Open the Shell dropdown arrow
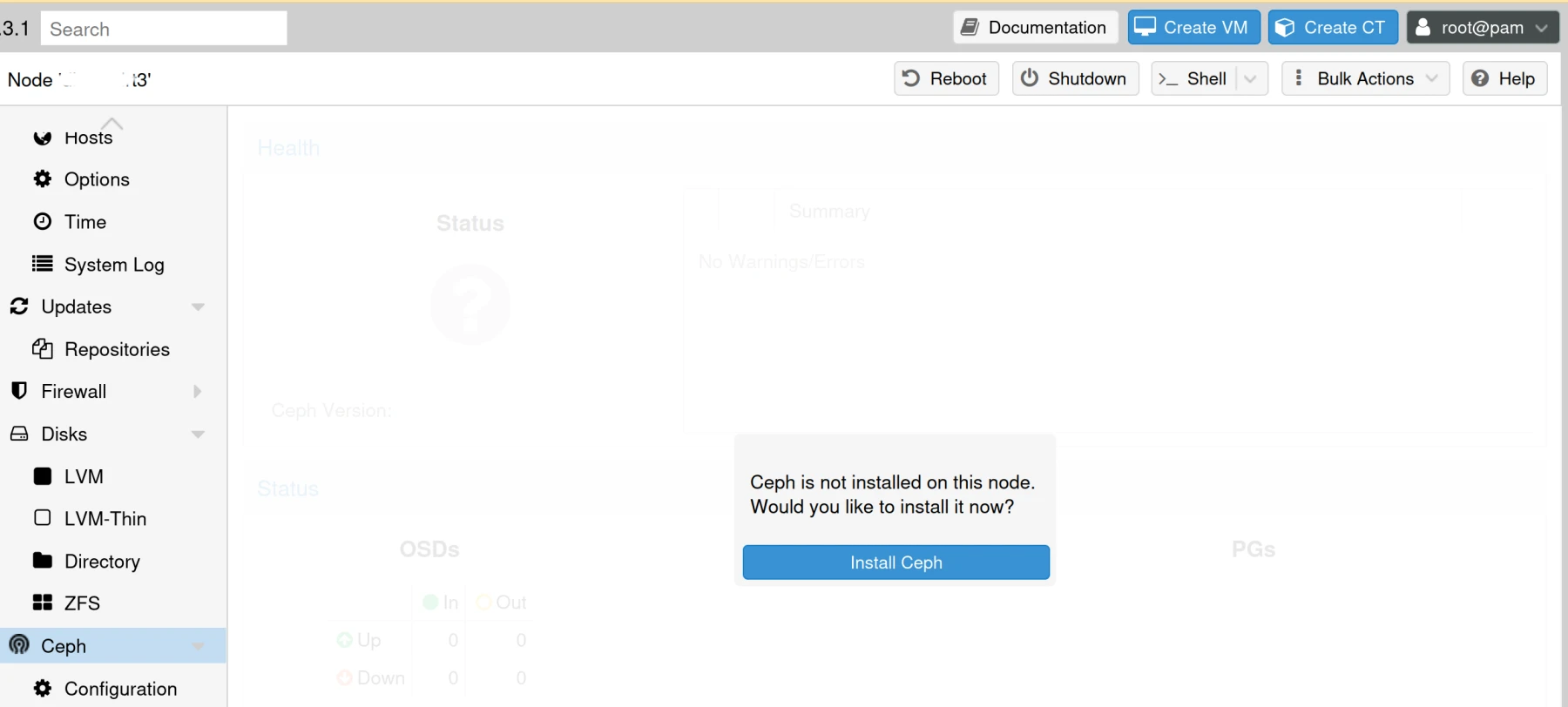The width and height of the screenshot is (1568, 707). click(1251, 78)
